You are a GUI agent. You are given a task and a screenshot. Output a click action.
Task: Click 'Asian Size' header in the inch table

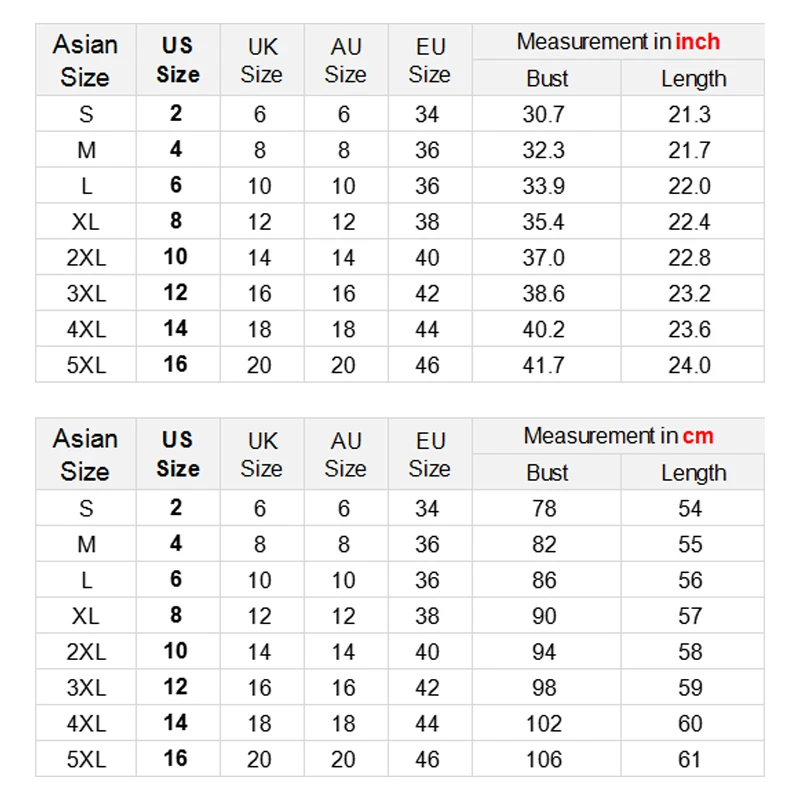(x=85, y=60)
